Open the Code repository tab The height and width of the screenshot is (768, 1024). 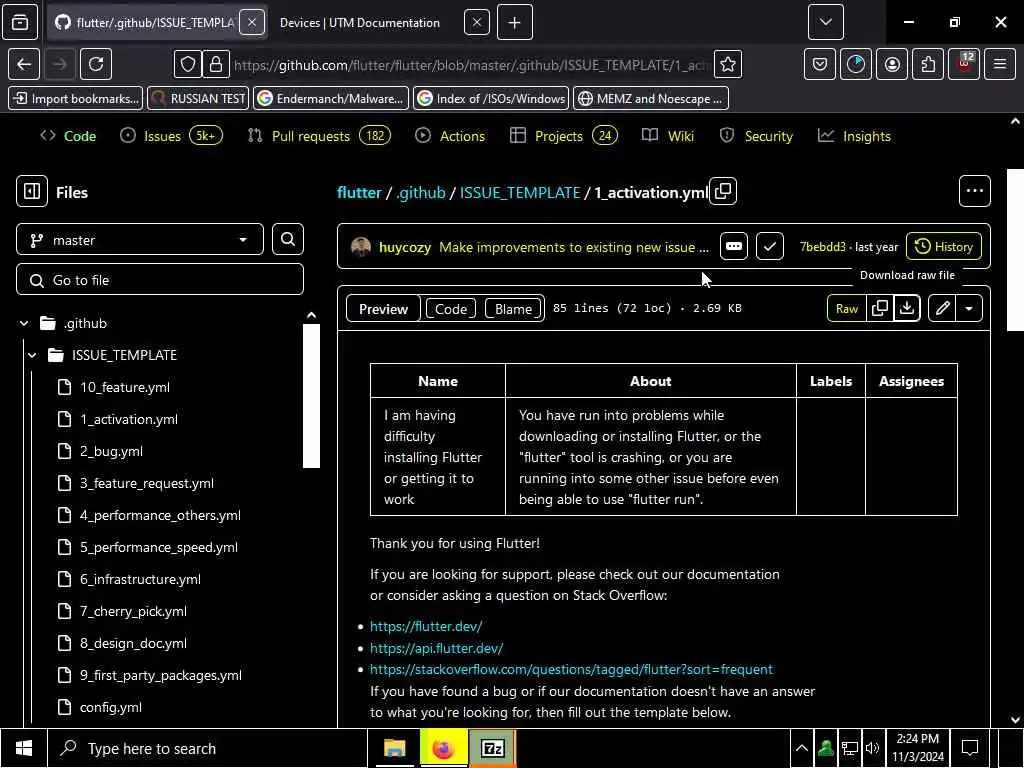pyautogui.click(x=68, y=136)
